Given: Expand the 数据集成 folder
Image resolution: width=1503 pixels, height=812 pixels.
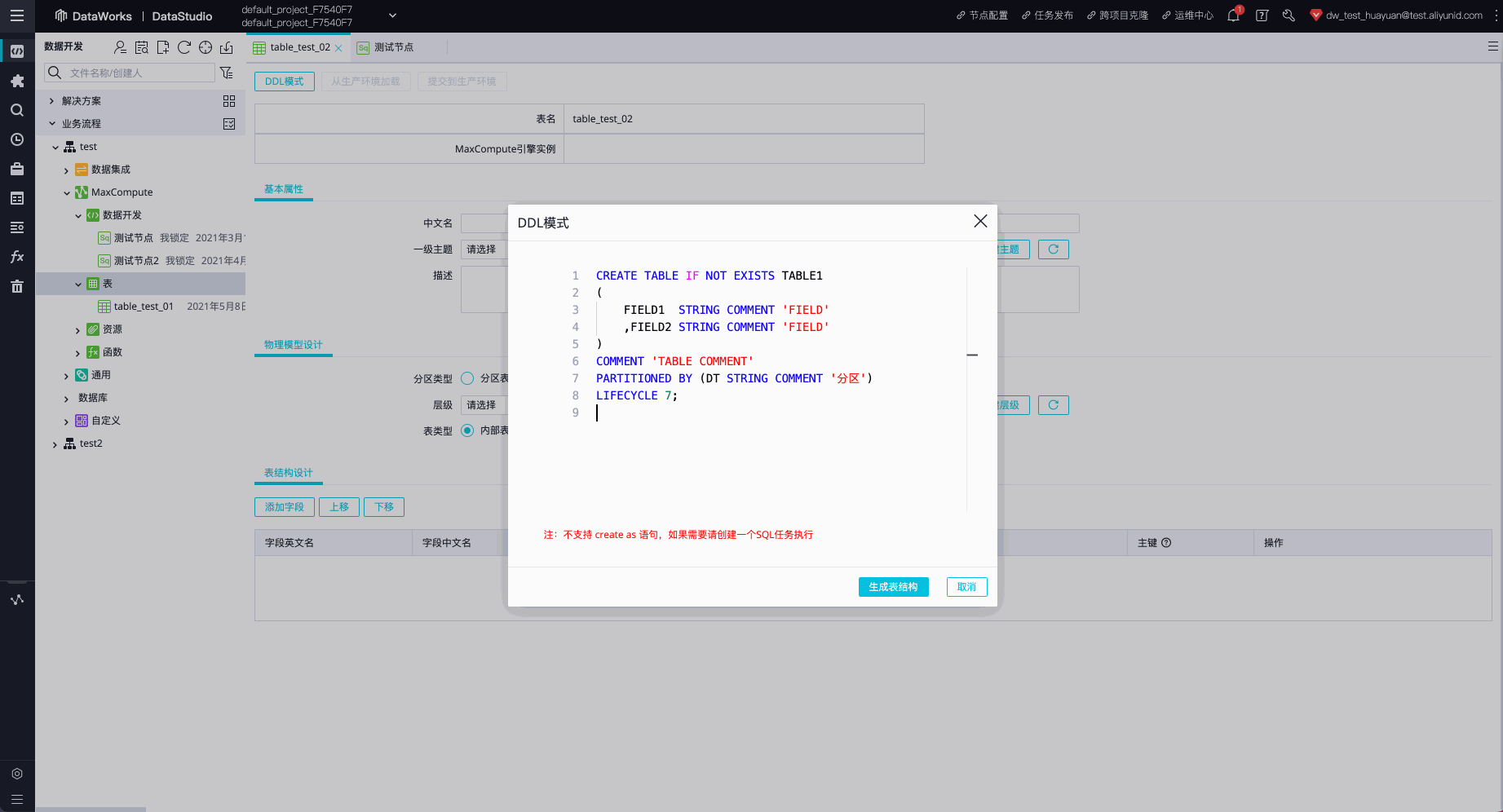Looking at the screenshot, I should [x=67, y=170].
